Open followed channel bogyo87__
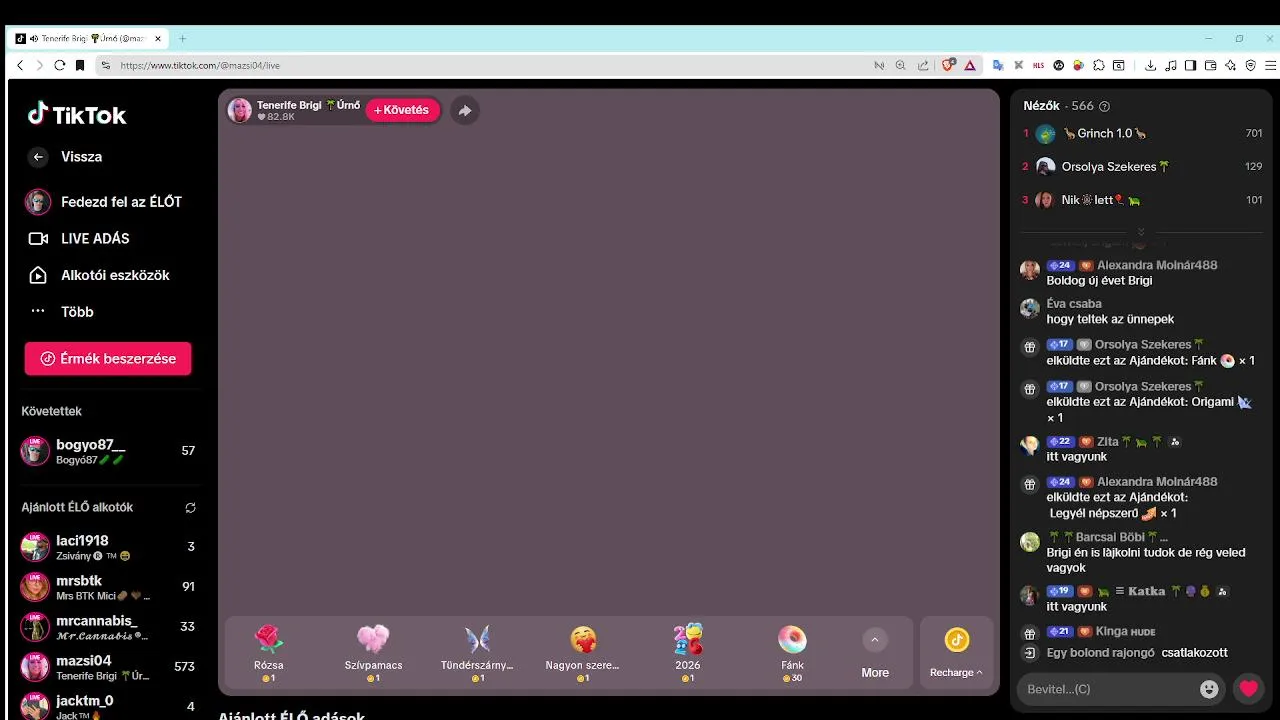This screenshot has width=1280, height=720. (108, 451)
